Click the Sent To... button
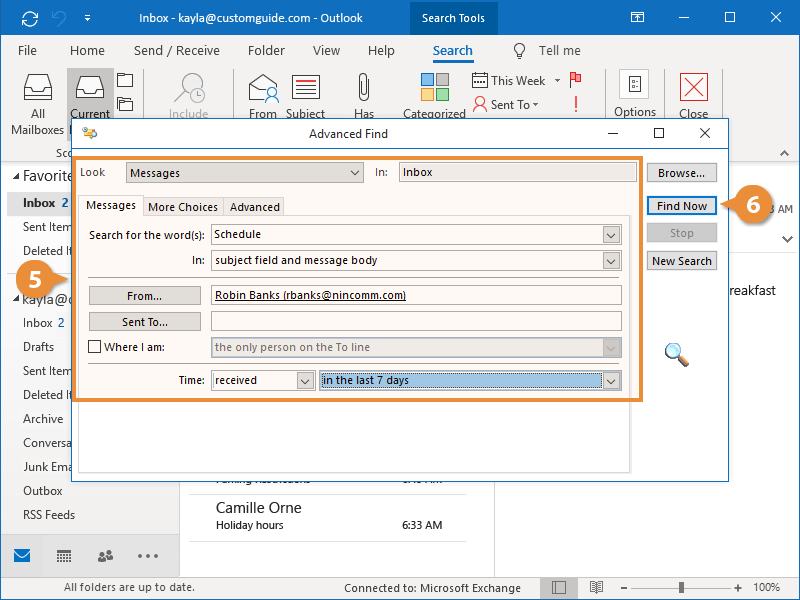Viewport: 800px width, 600px height. tap(145, 322)
